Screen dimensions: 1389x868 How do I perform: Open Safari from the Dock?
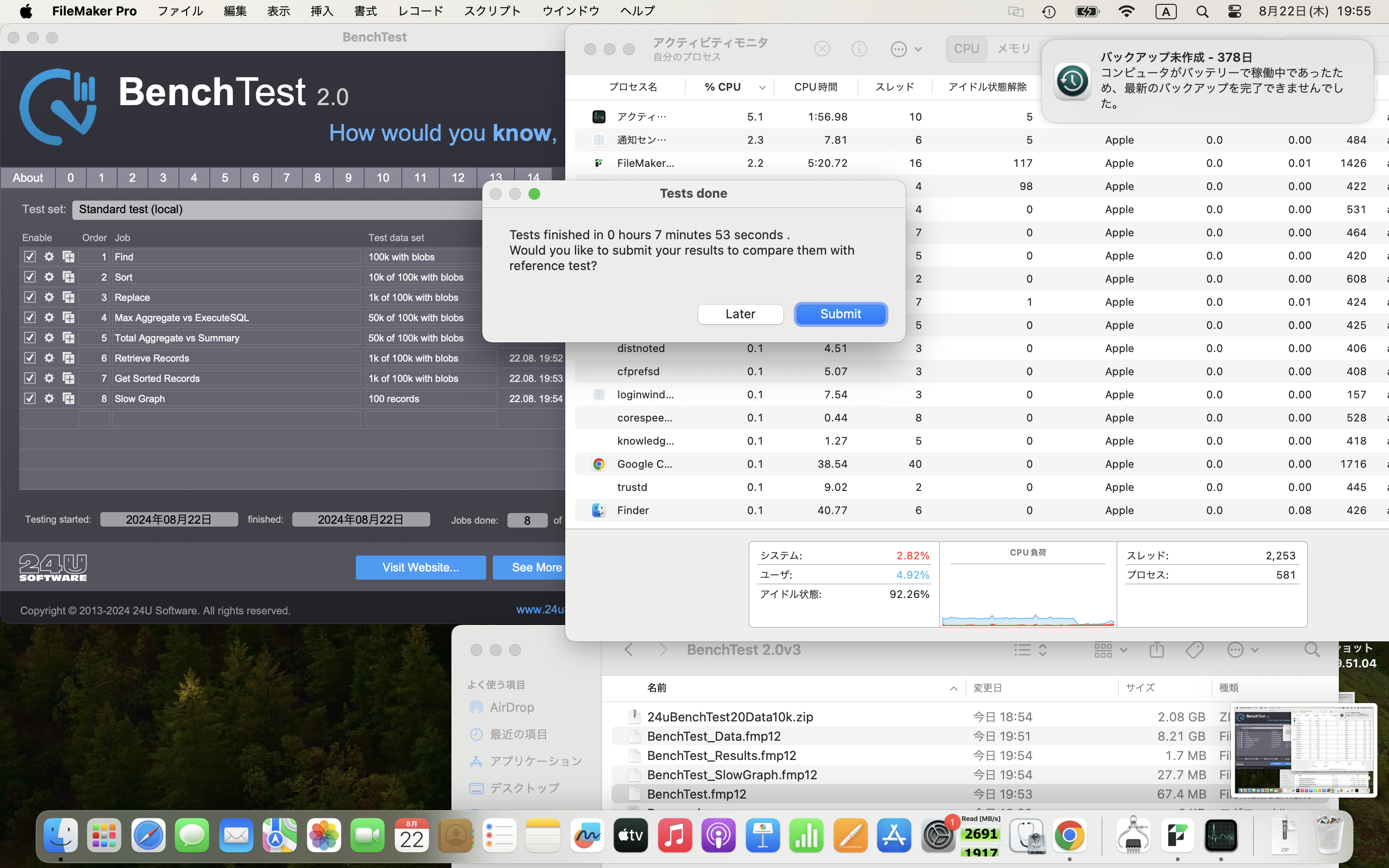click(x=148, y=835)
